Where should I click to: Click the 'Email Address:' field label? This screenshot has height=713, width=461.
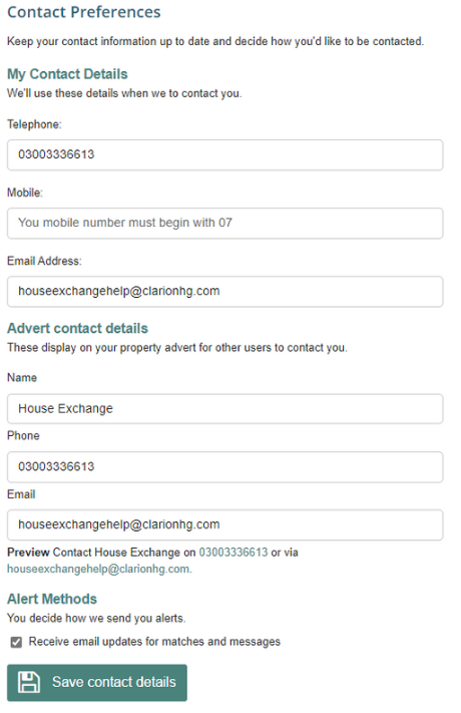(44, 261)
